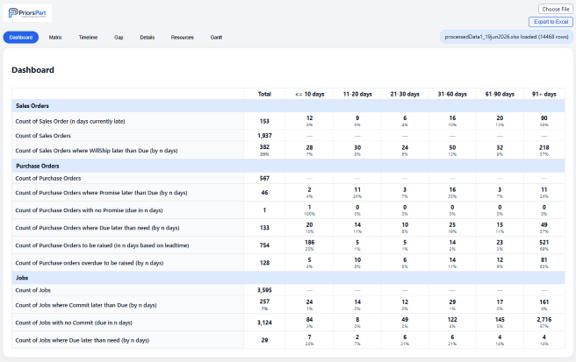Click the 90 value in late Sales Orders

(544, 118)
